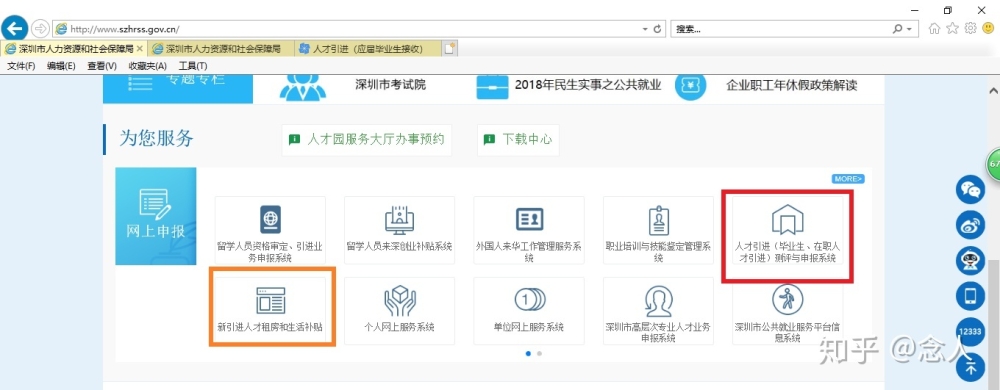The width and height of the screenshot is (1000, 390).
Task: Open browser settings gear icon
Action: click(x=970, y=28)
